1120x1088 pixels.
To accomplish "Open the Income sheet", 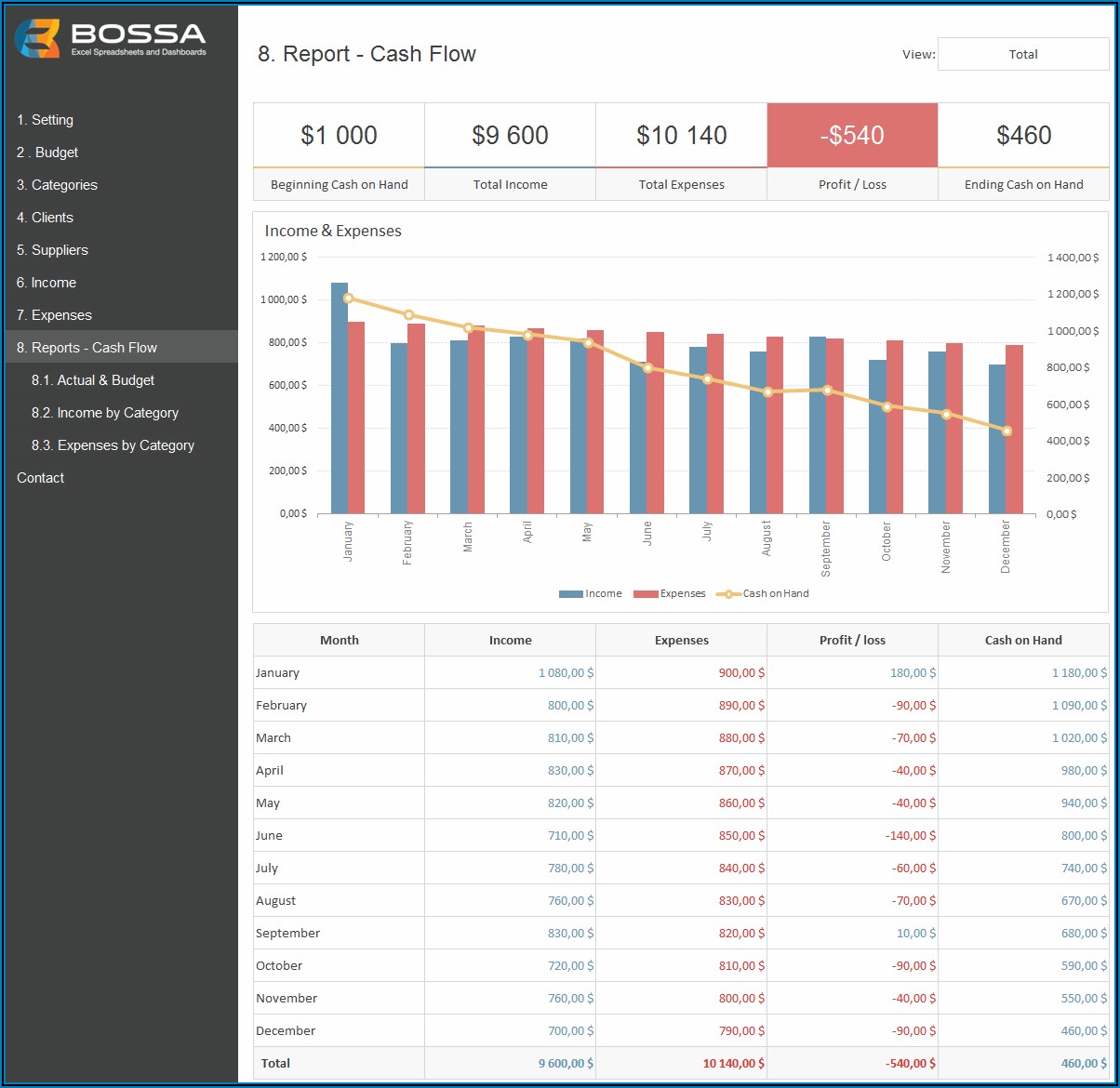I will point(47,283).
